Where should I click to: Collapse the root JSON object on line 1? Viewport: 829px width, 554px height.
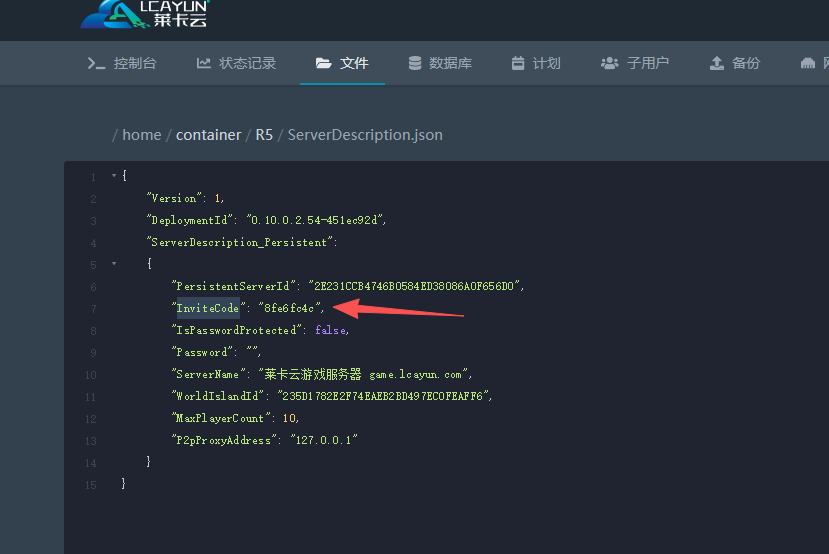click(x=114, y=177)
